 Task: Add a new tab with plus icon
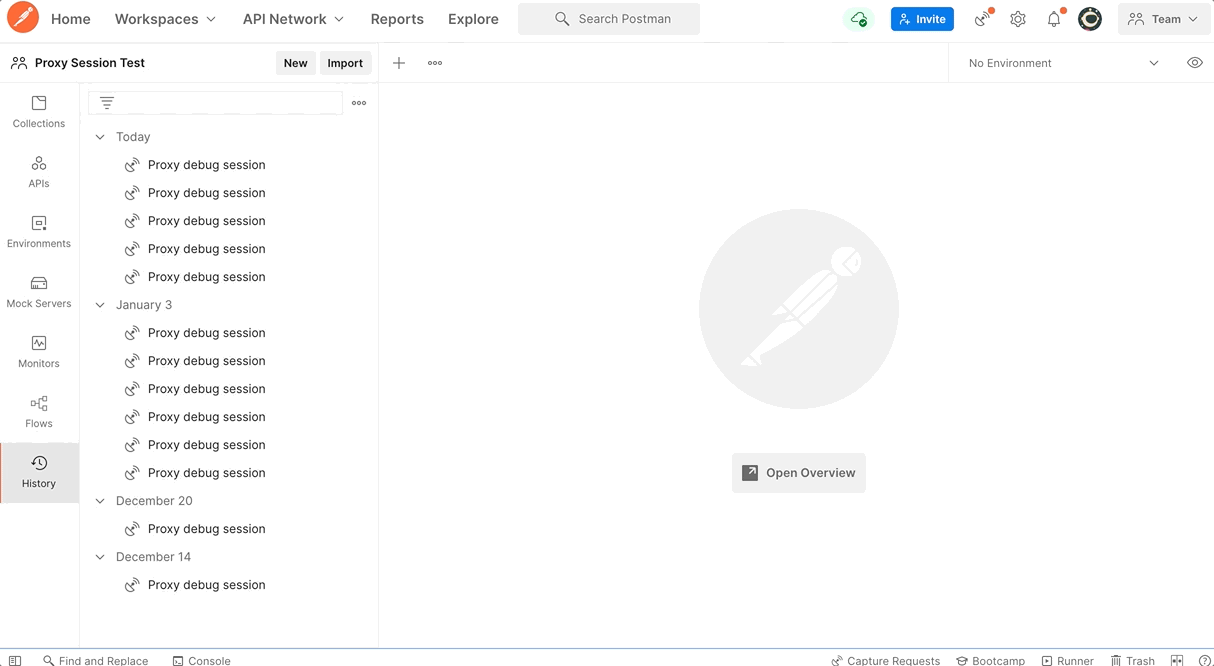tap(399, 63)
